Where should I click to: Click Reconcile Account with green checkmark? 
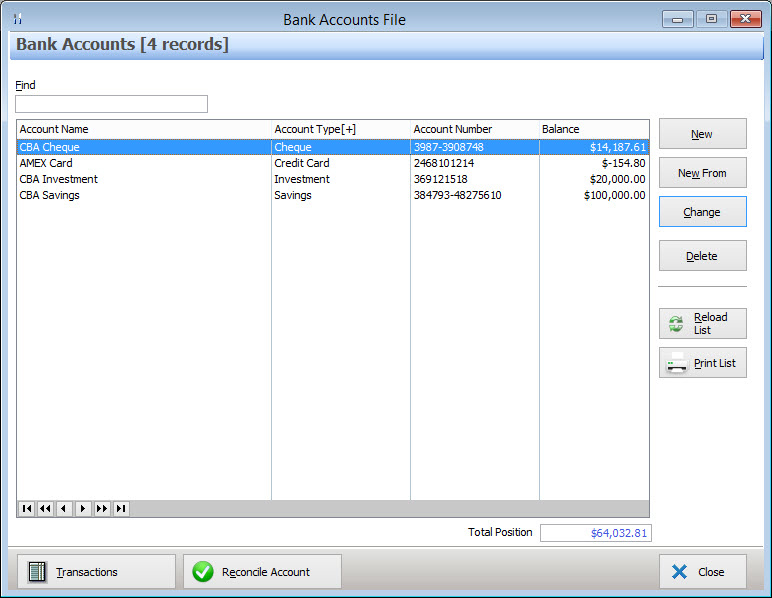coord(263,572)
